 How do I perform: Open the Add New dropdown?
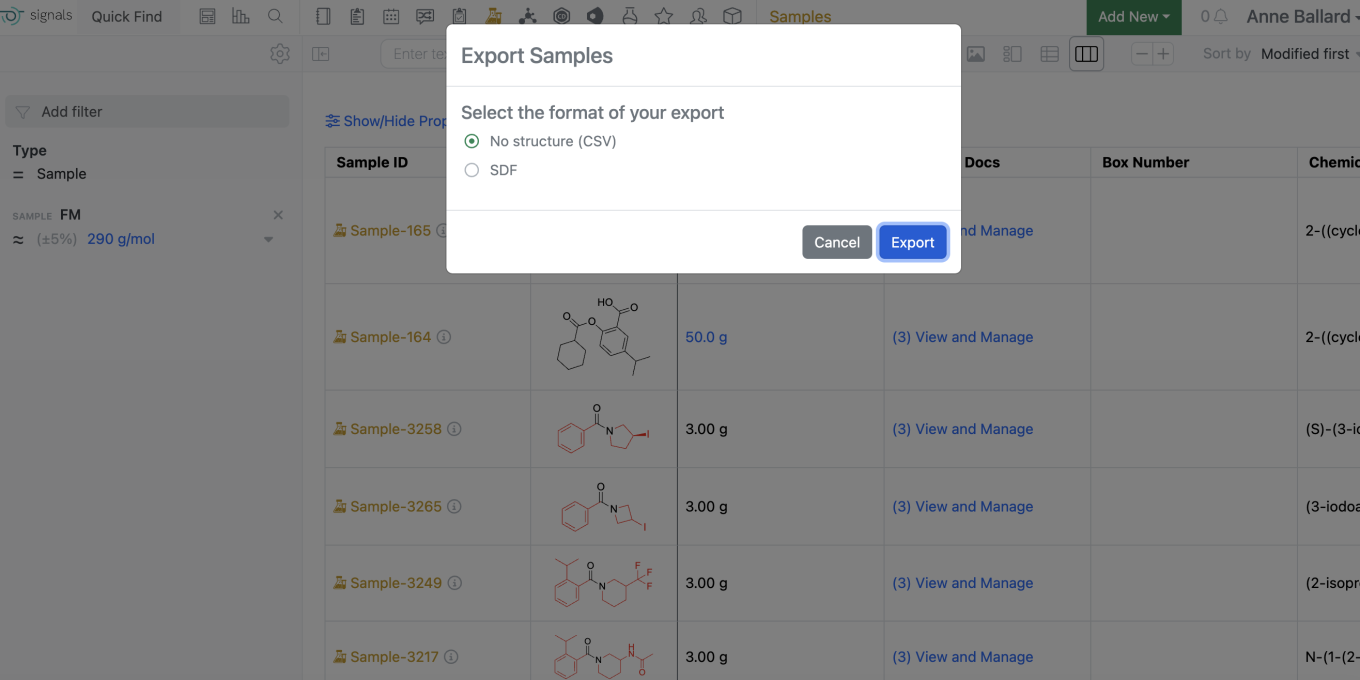1133,17
